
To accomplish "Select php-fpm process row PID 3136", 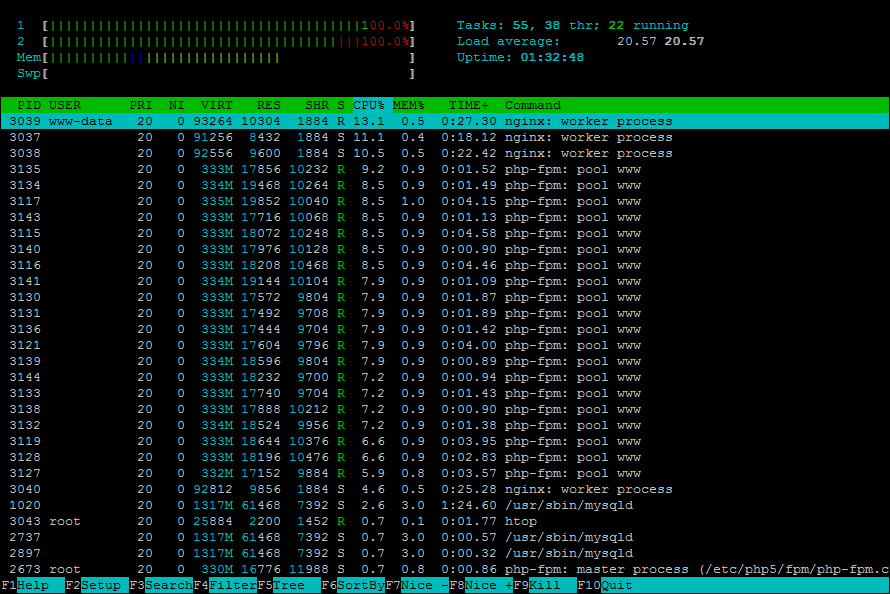I will pos(445,329).
